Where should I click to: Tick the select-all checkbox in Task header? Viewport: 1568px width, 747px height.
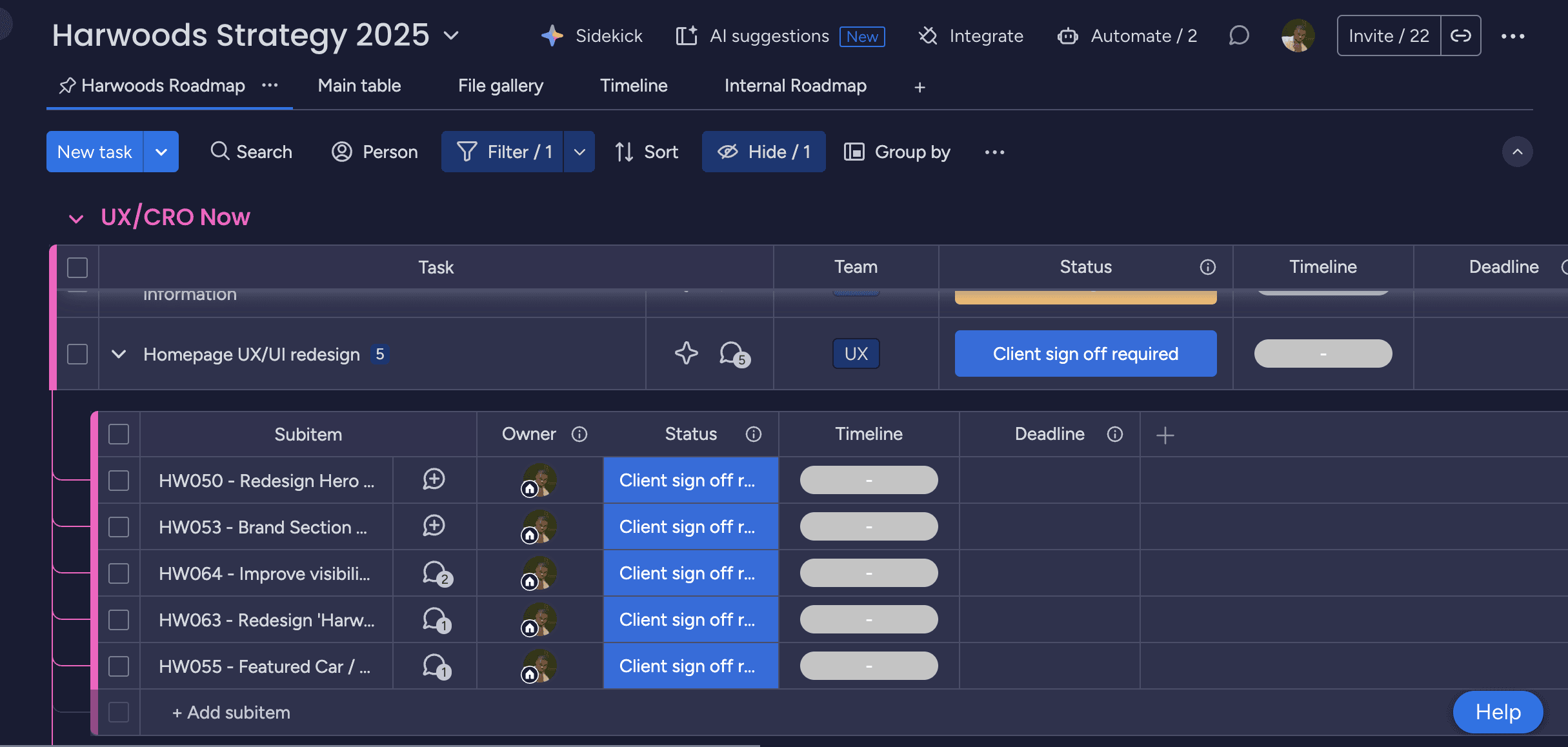pyautogui.click(x=77, y=268)
